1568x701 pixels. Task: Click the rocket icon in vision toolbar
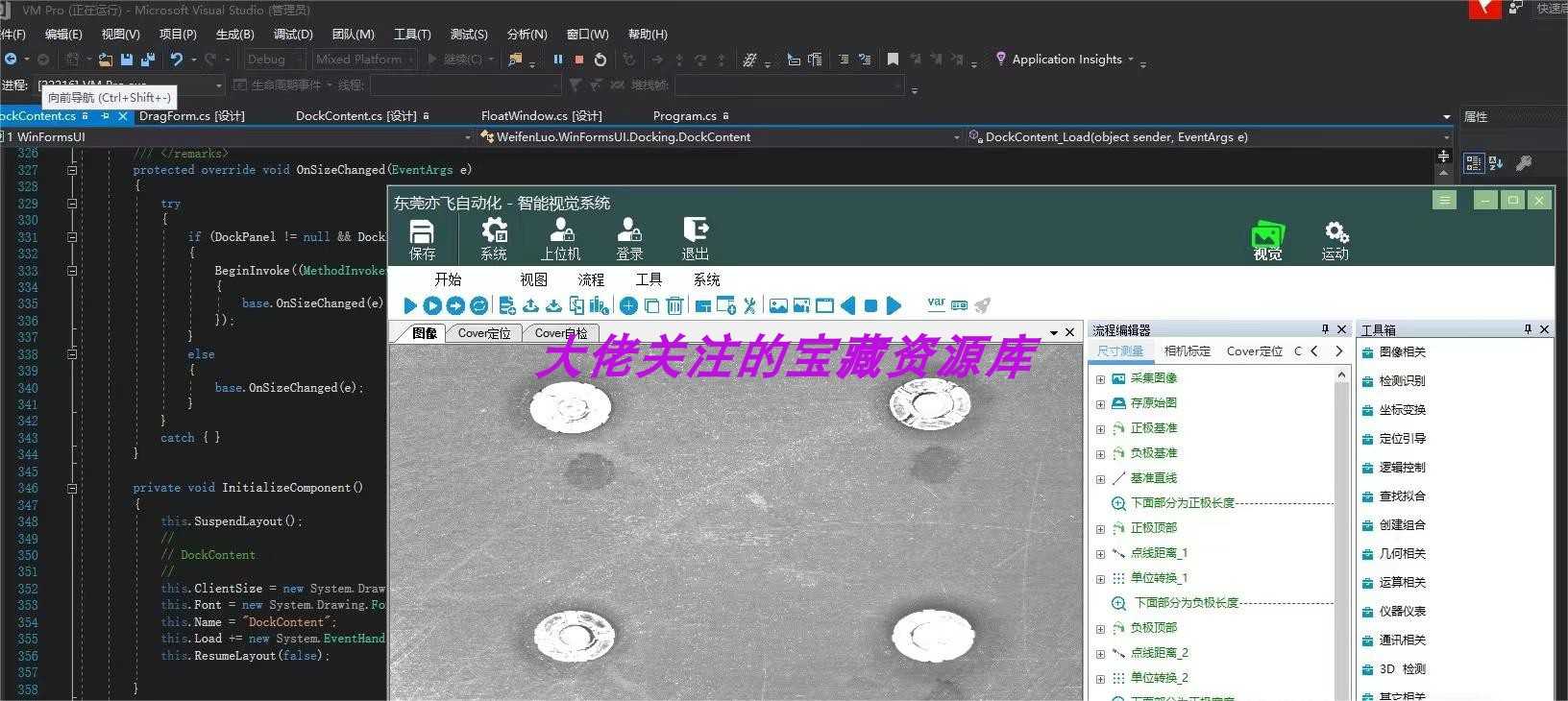tap(982, 305)
